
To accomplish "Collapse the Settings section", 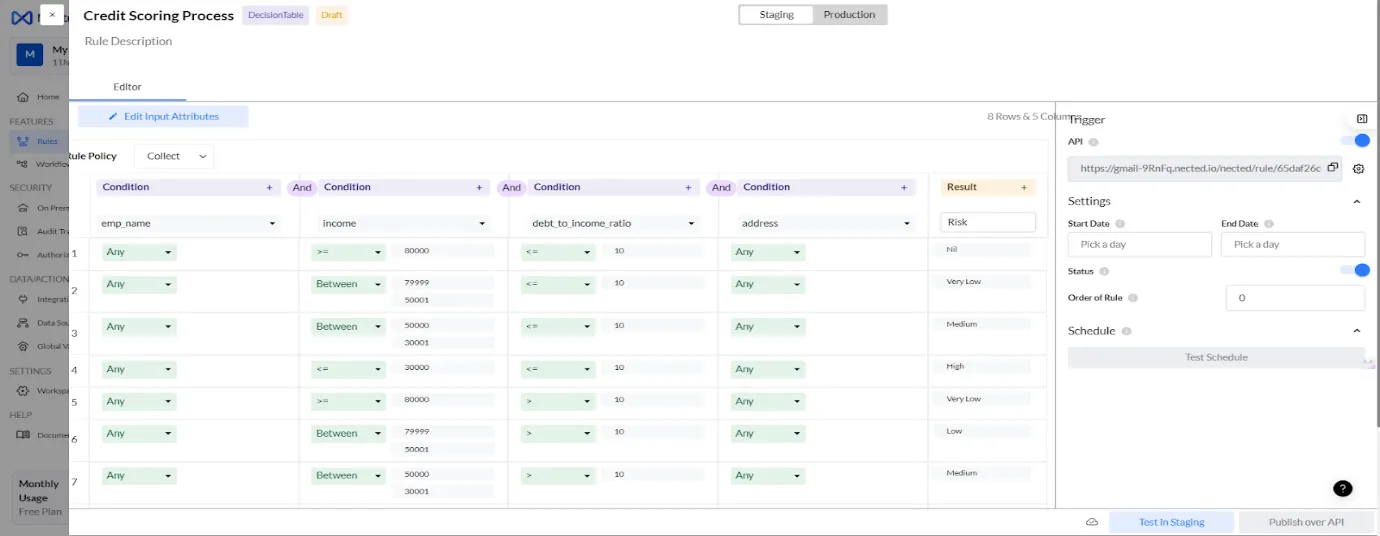I will coord(1357,202).
